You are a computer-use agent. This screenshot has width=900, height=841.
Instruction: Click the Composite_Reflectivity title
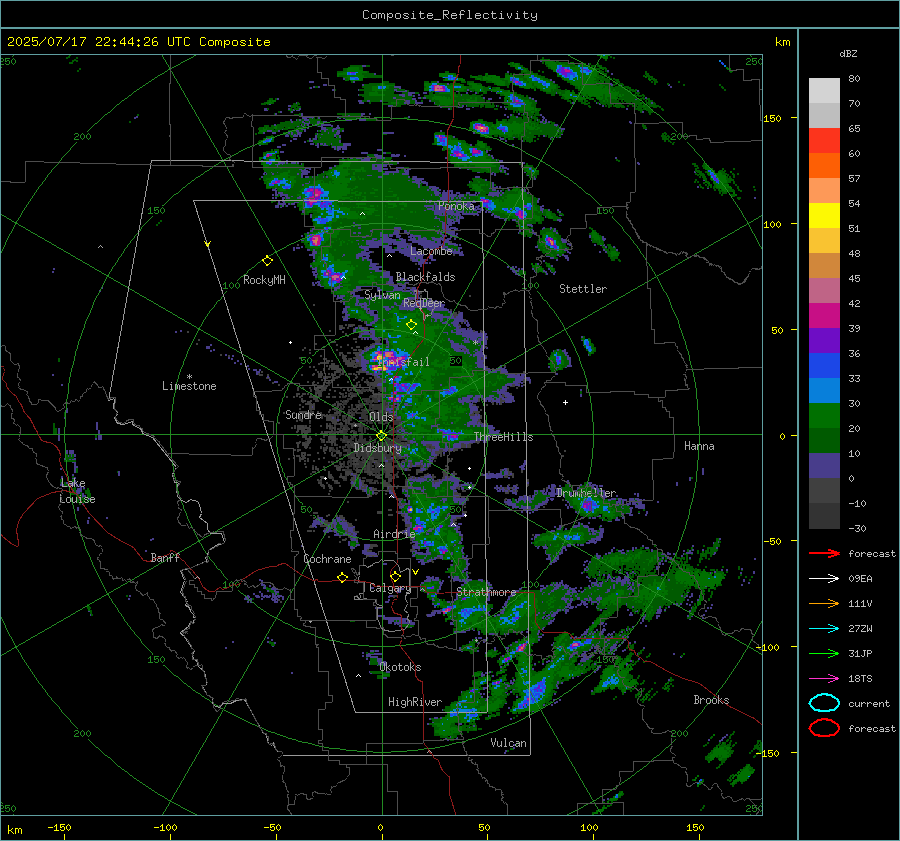click(449, 15)
